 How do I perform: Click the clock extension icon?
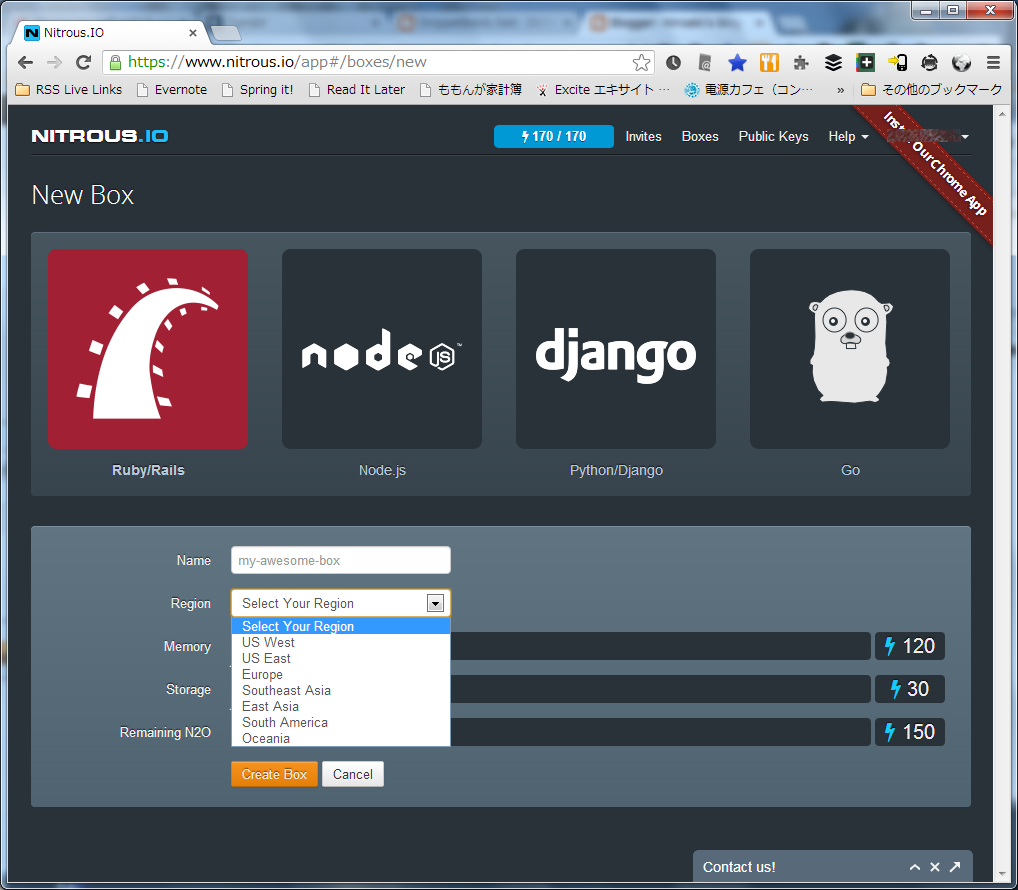[673, 62]
